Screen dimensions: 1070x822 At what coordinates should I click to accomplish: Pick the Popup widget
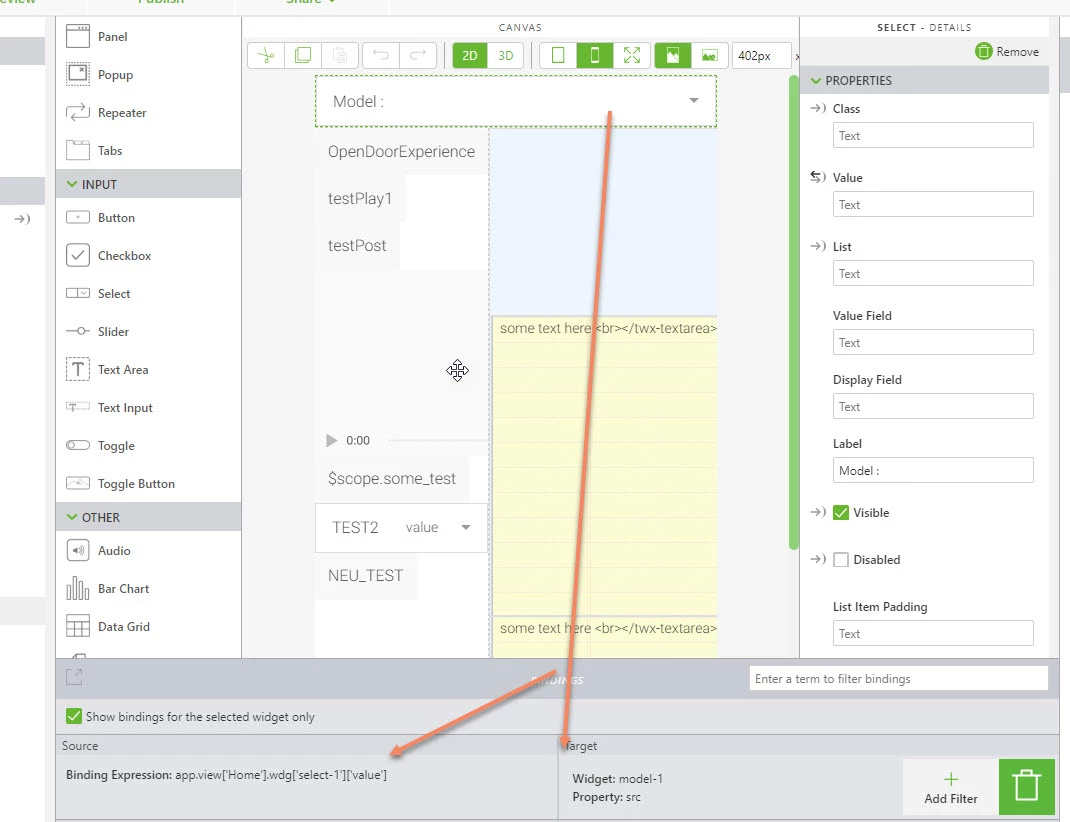(x=100, y=74)
